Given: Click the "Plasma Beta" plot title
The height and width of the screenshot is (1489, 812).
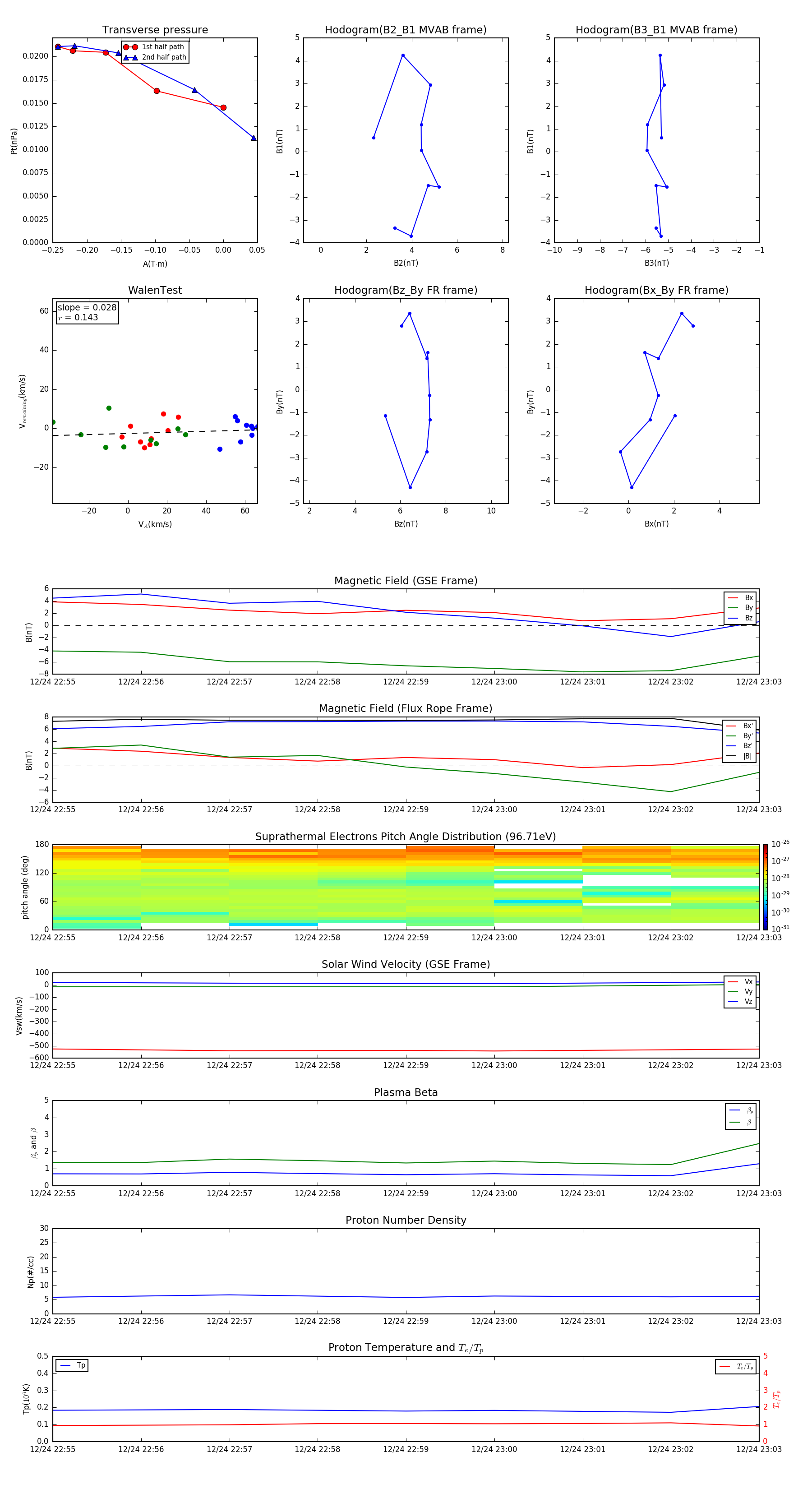Looking at the screenshot, I should (406, 1092).
